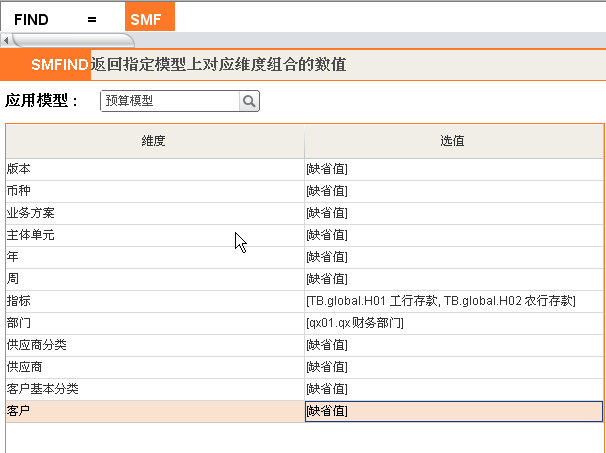Open the value cell for 供应商
The height and width of the screenshot is (453, 606).
point(454,368)
